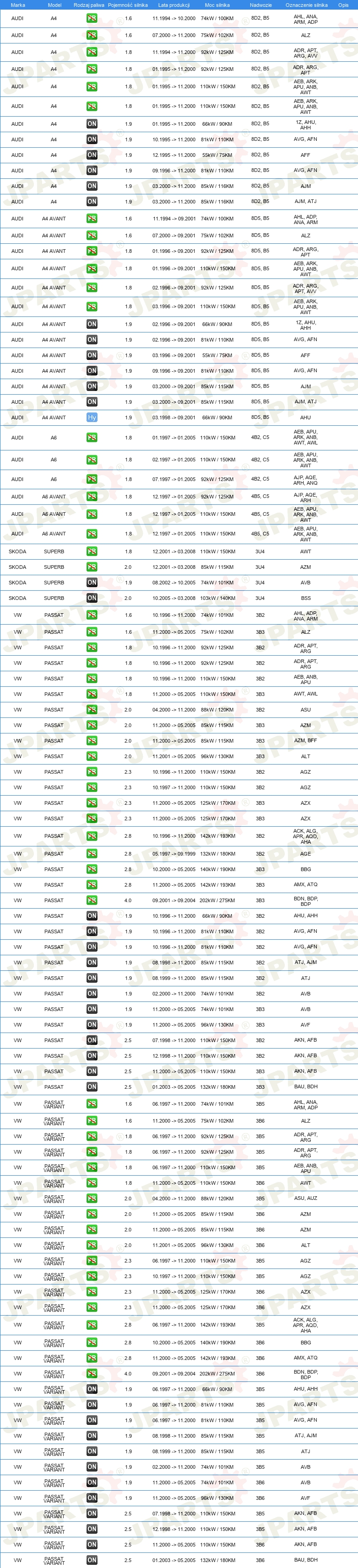Click diesel ON icon in Passat Variant ATJ, AJM row
The image size is (358, 1568).
(x=92, y=1435)
